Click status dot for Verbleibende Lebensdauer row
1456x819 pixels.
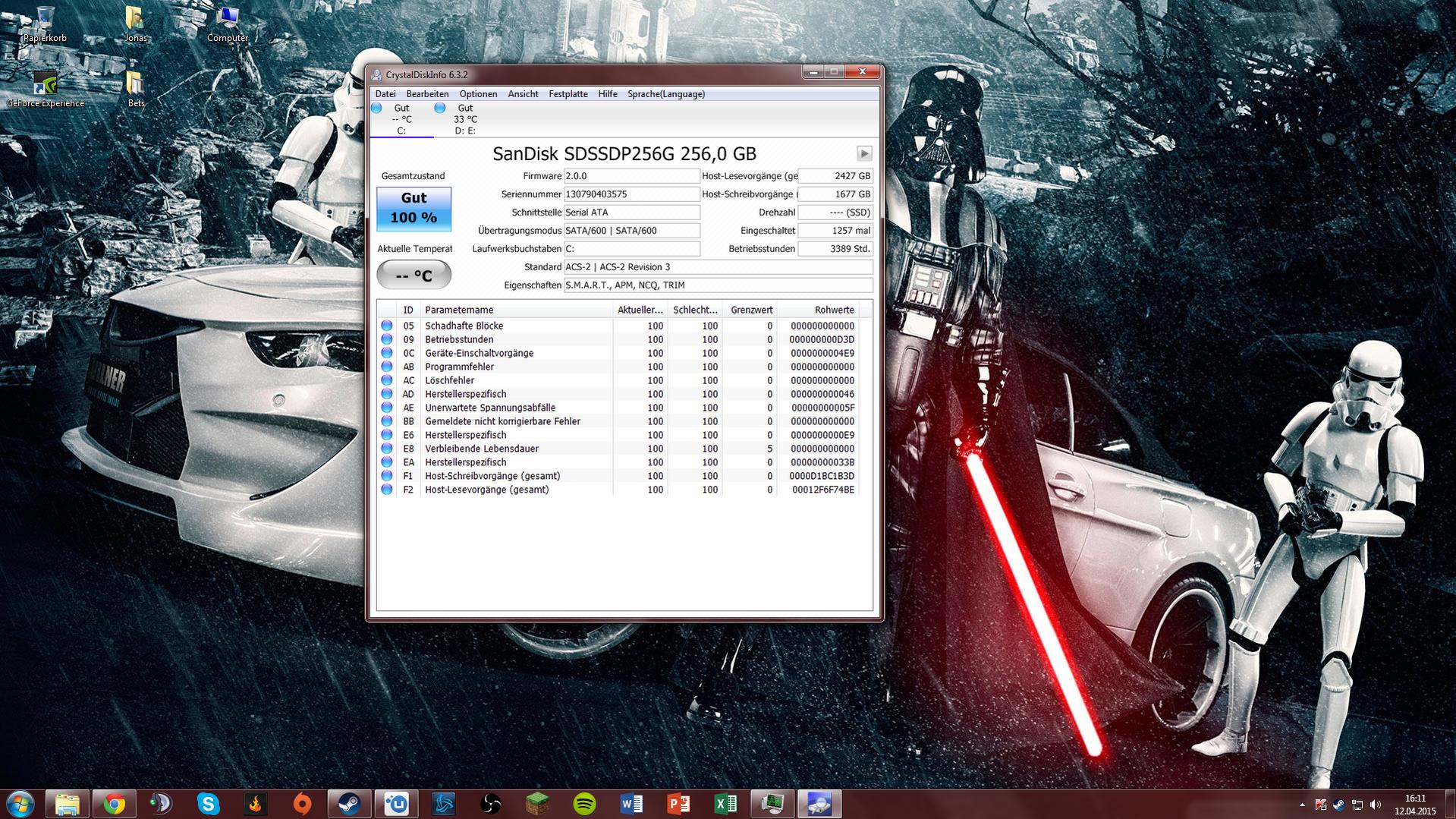point(387,449)
